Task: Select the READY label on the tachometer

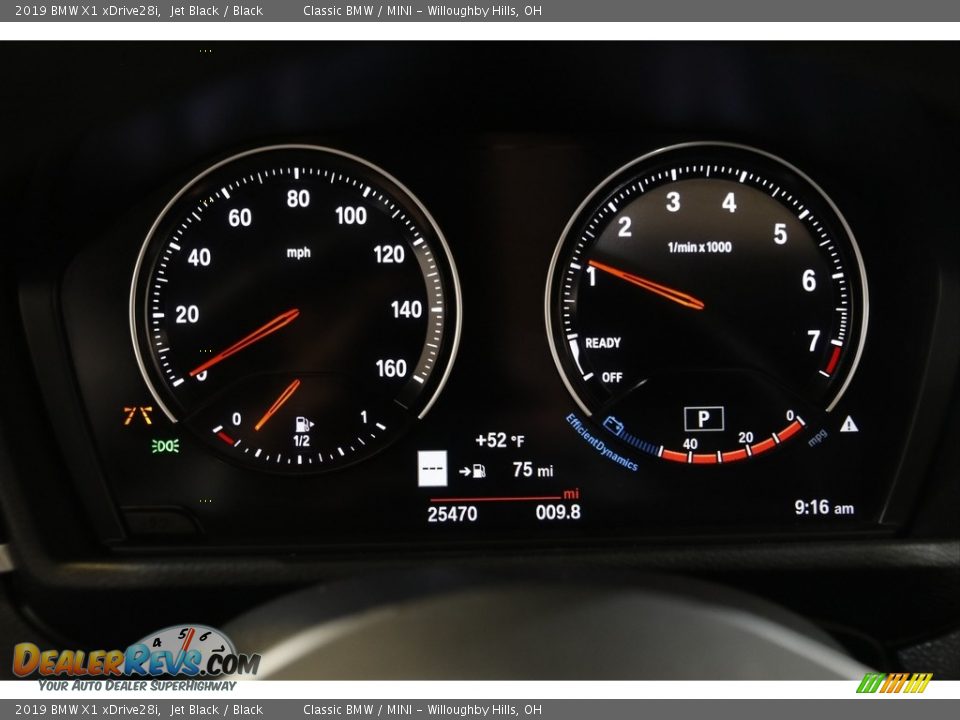Action: pos(602,343)
